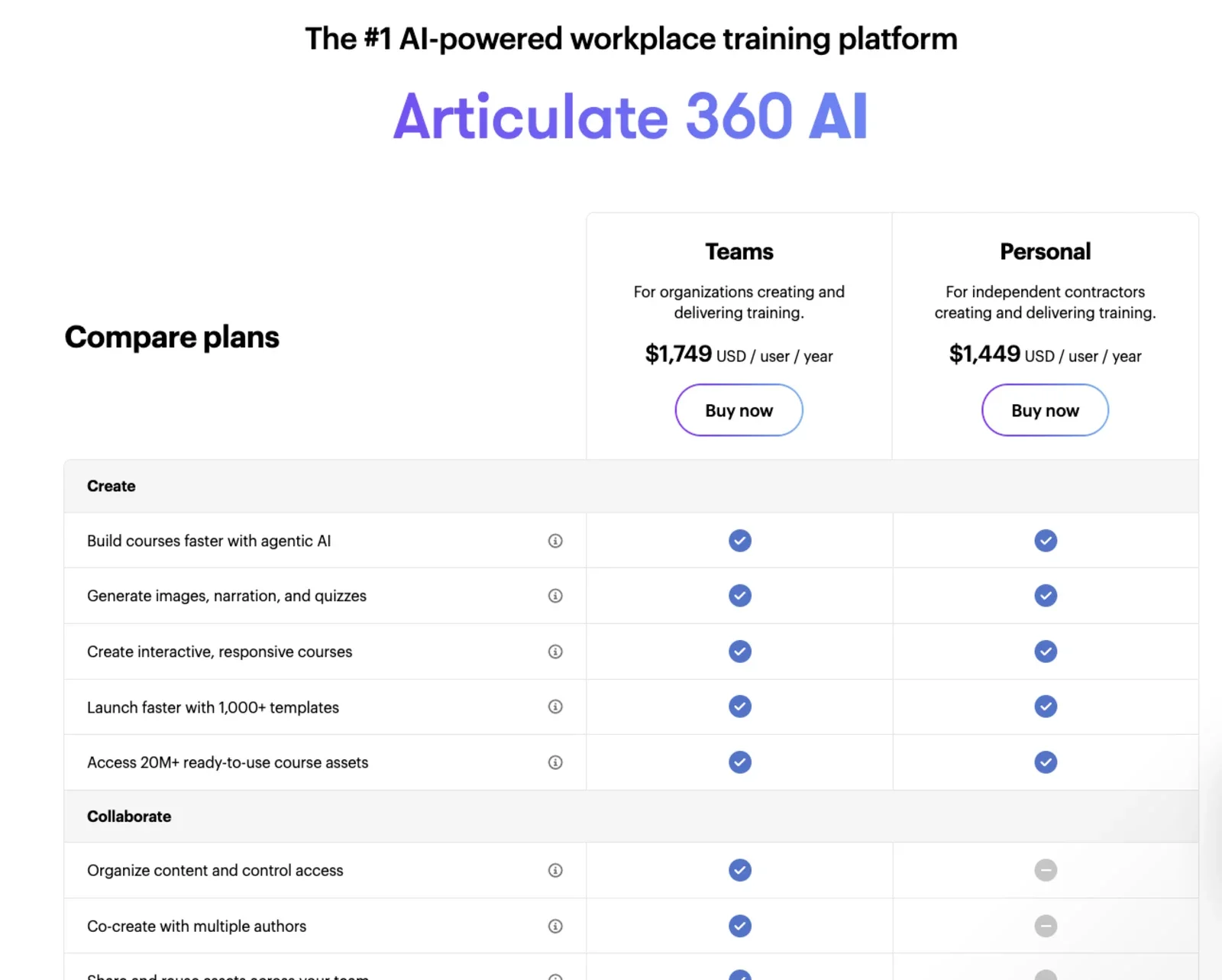Click 'Generate images, narration, and quizzes' label
Viewport: 1222px width, 980px height.
pyautogui.click(x=227, y=596)
